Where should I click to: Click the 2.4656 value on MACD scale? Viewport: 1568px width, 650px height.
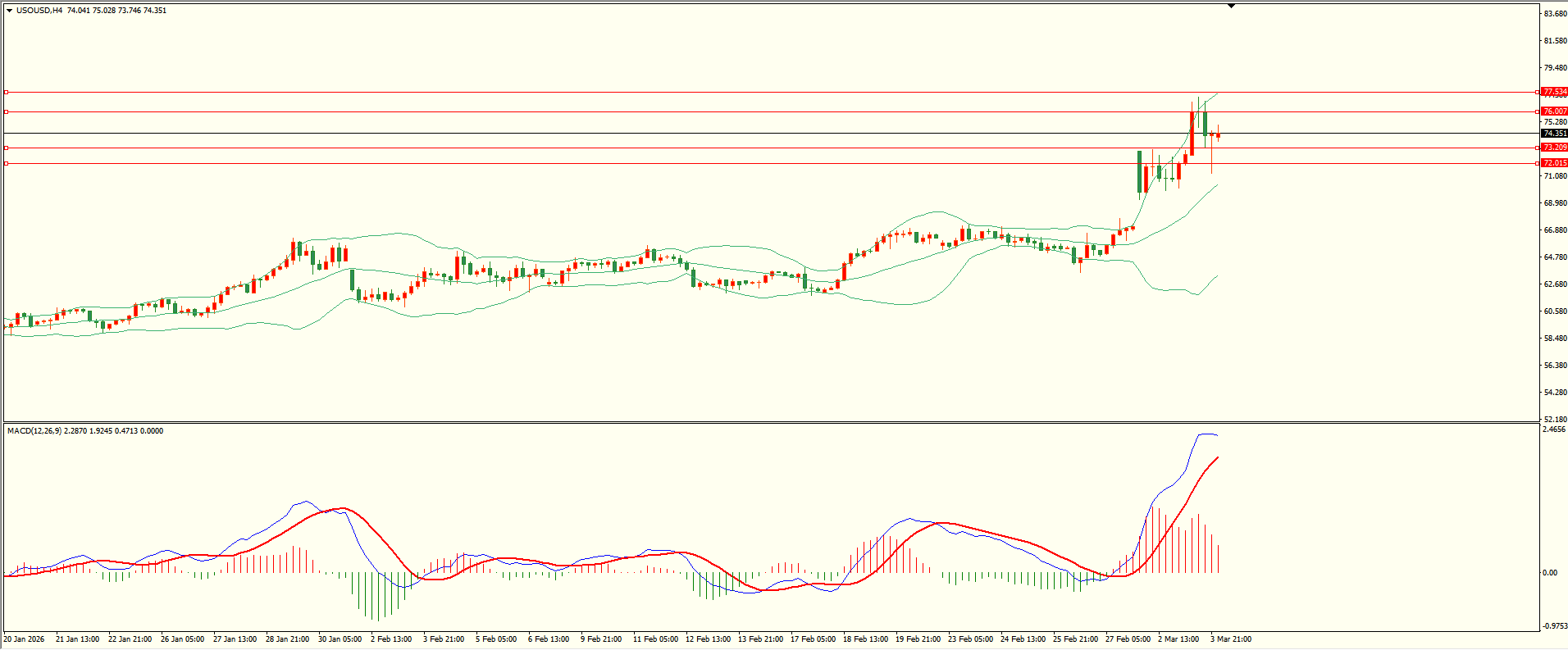(1554, 430)
